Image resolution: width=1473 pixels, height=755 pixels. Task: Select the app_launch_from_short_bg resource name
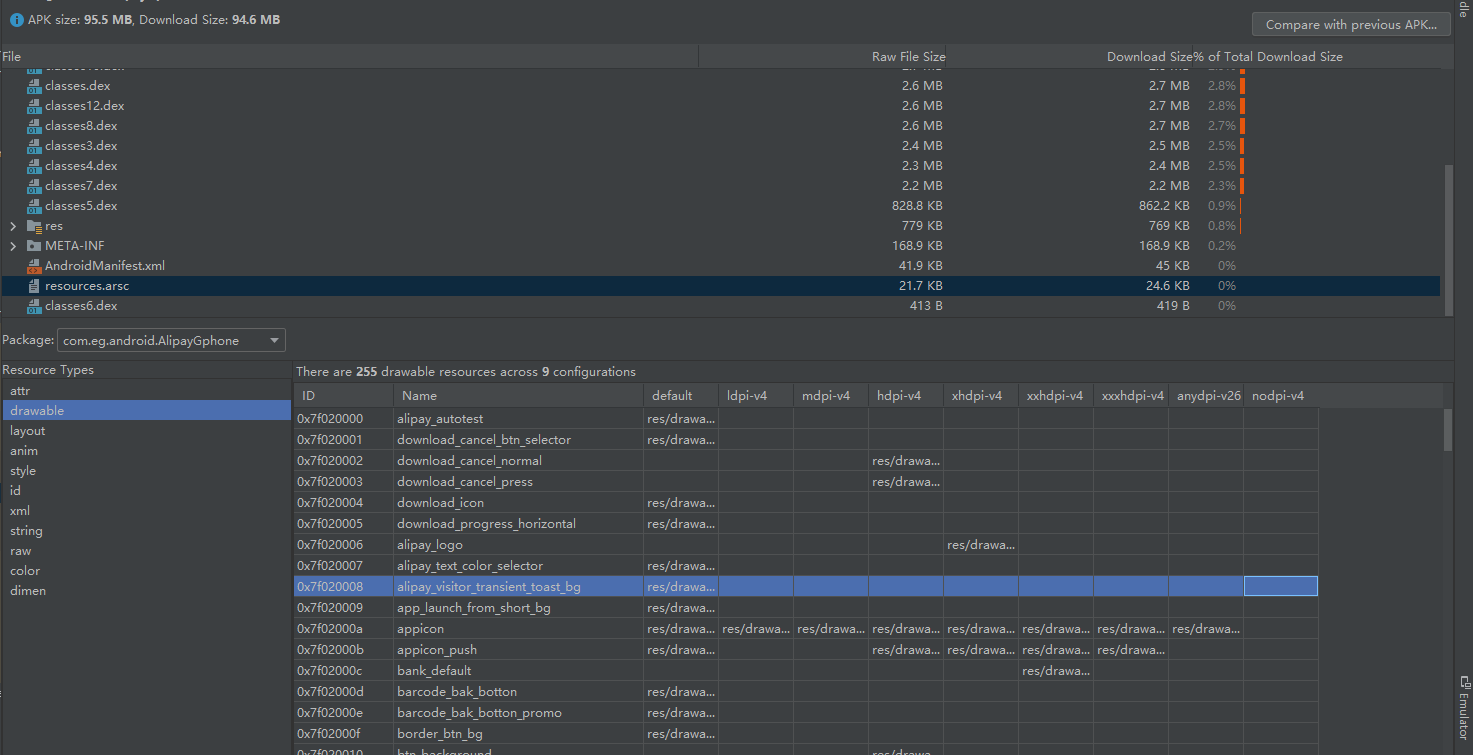[474, 608]
